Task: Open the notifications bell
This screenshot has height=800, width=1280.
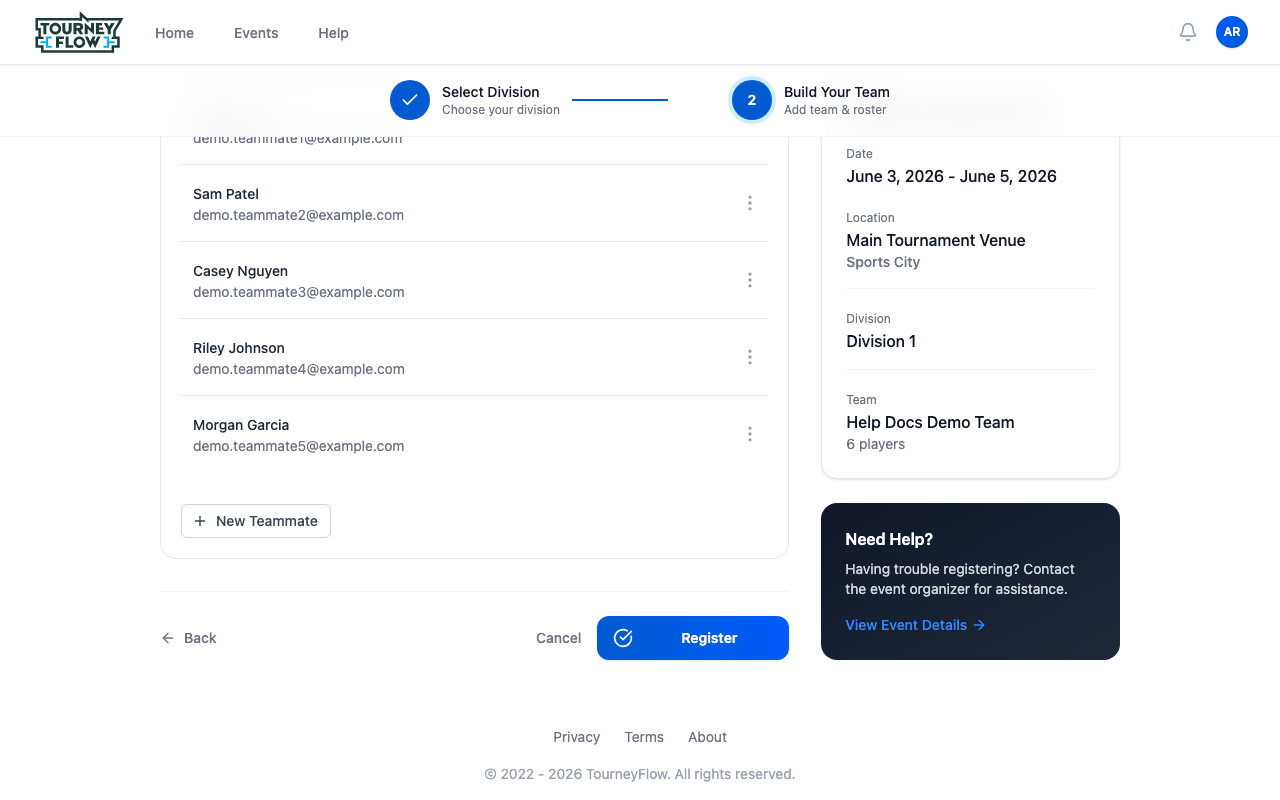Action: [x=1188, y=32]
